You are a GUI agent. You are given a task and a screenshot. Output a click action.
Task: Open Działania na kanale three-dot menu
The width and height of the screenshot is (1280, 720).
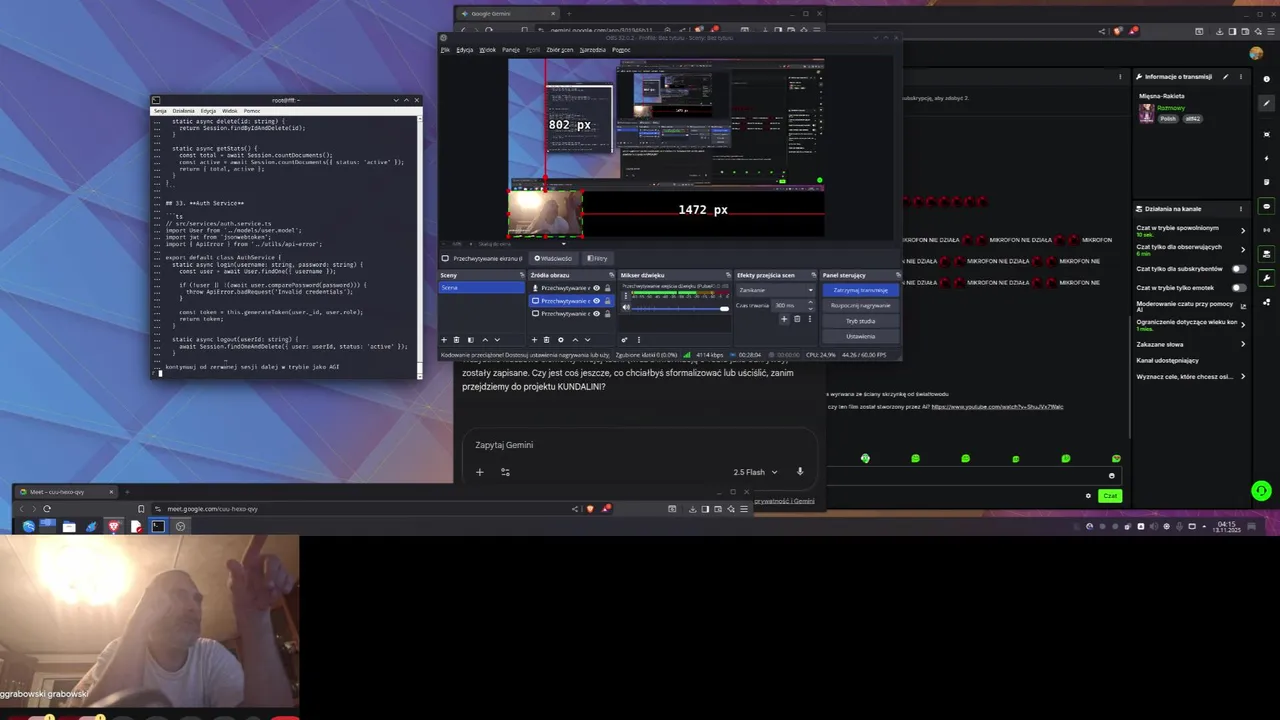pos(1241,209)
